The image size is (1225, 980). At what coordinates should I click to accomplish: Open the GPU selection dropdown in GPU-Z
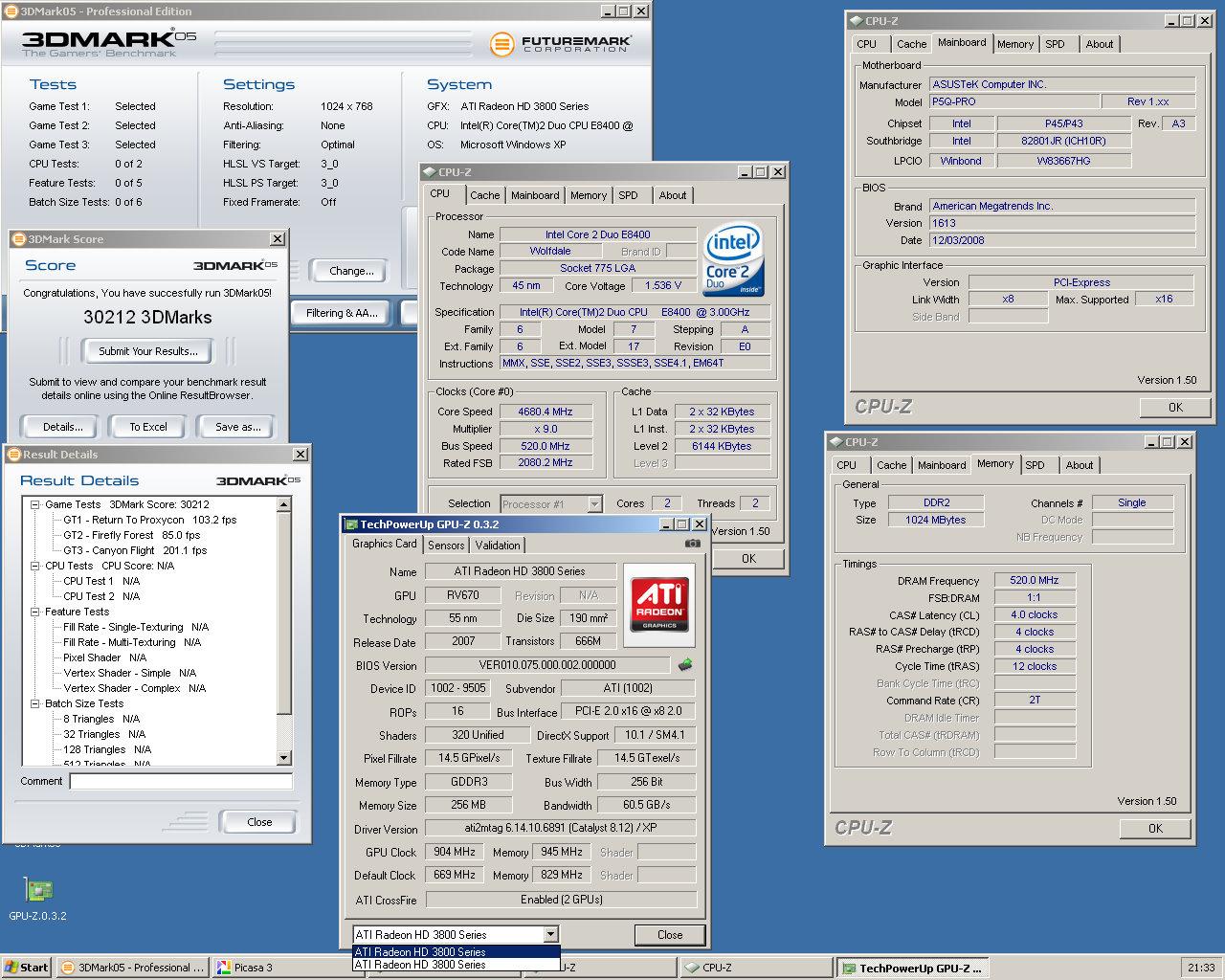(550, 935)
